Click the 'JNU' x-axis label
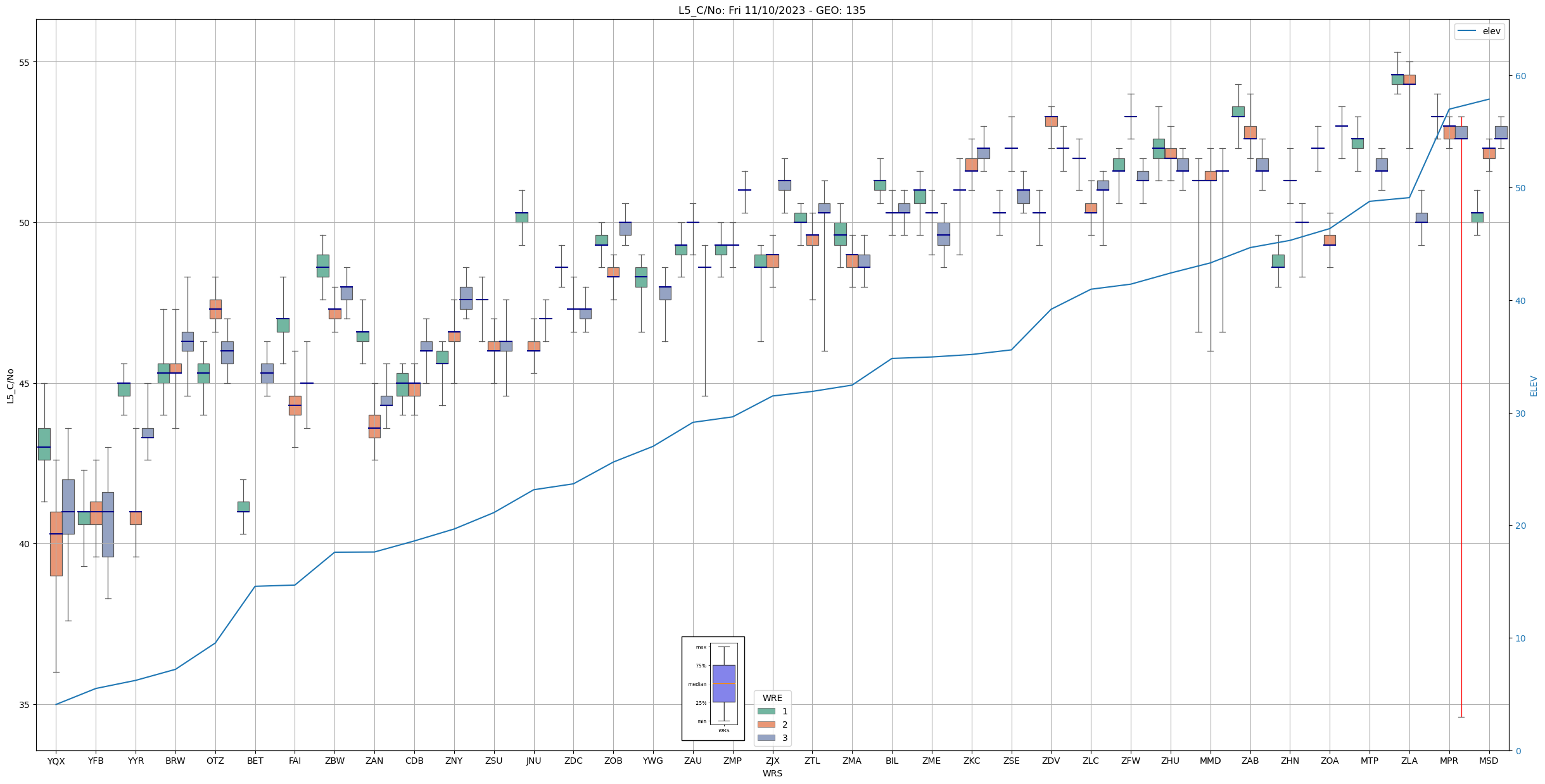This screenshot has width=1545, height=784. coord(534,761)
